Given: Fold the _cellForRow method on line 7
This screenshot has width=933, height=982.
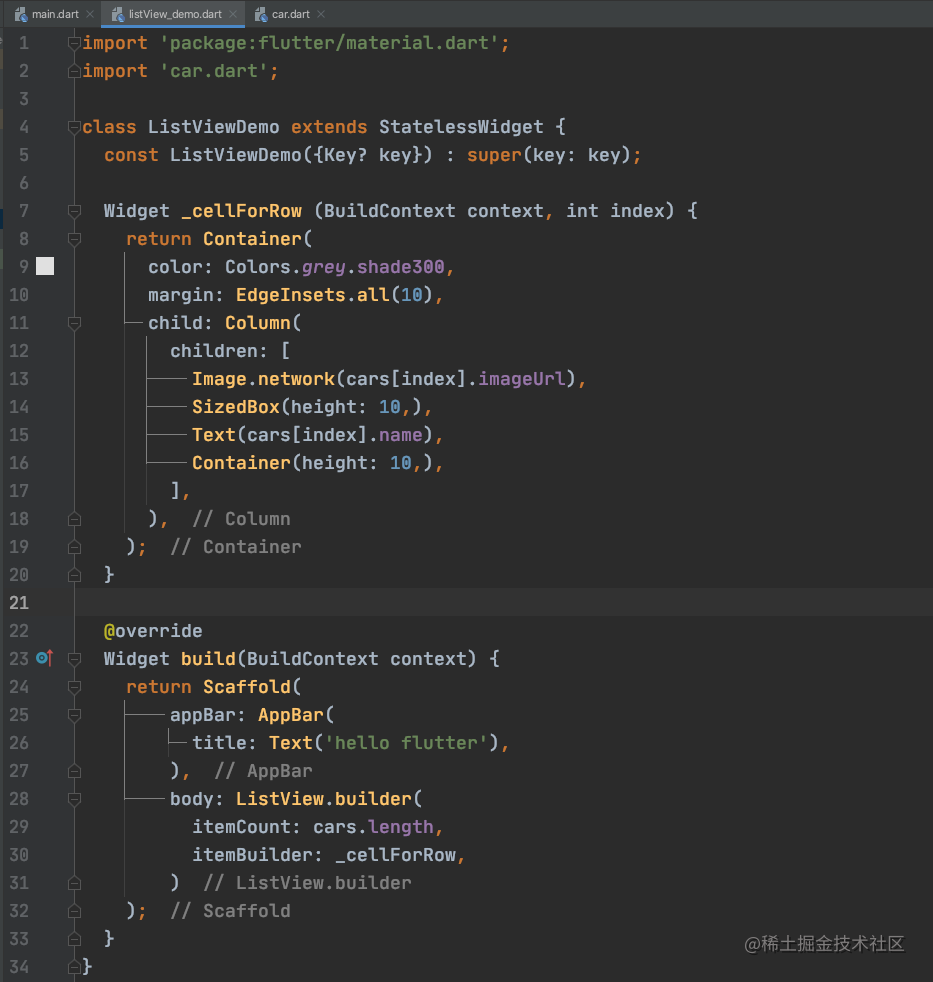Looking at the screenshot, I should click(x=74, y=211).
